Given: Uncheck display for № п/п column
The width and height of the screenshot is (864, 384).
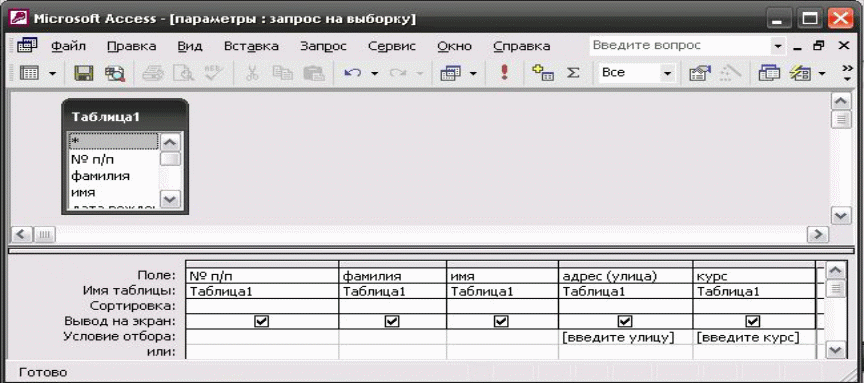Looking at the screenshot, I should coord(262,321).
